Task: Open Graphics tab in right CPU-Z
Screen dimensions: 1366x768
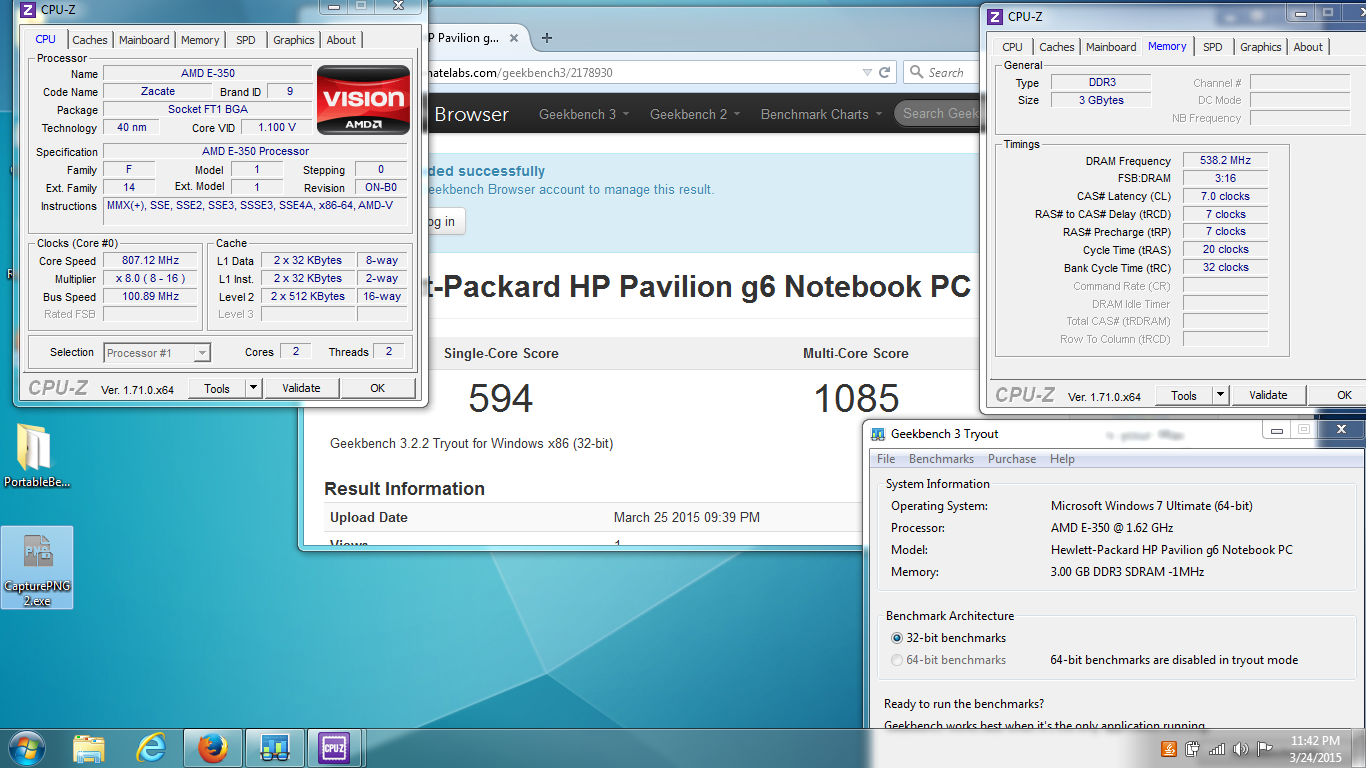Action: click(1261, 47)
